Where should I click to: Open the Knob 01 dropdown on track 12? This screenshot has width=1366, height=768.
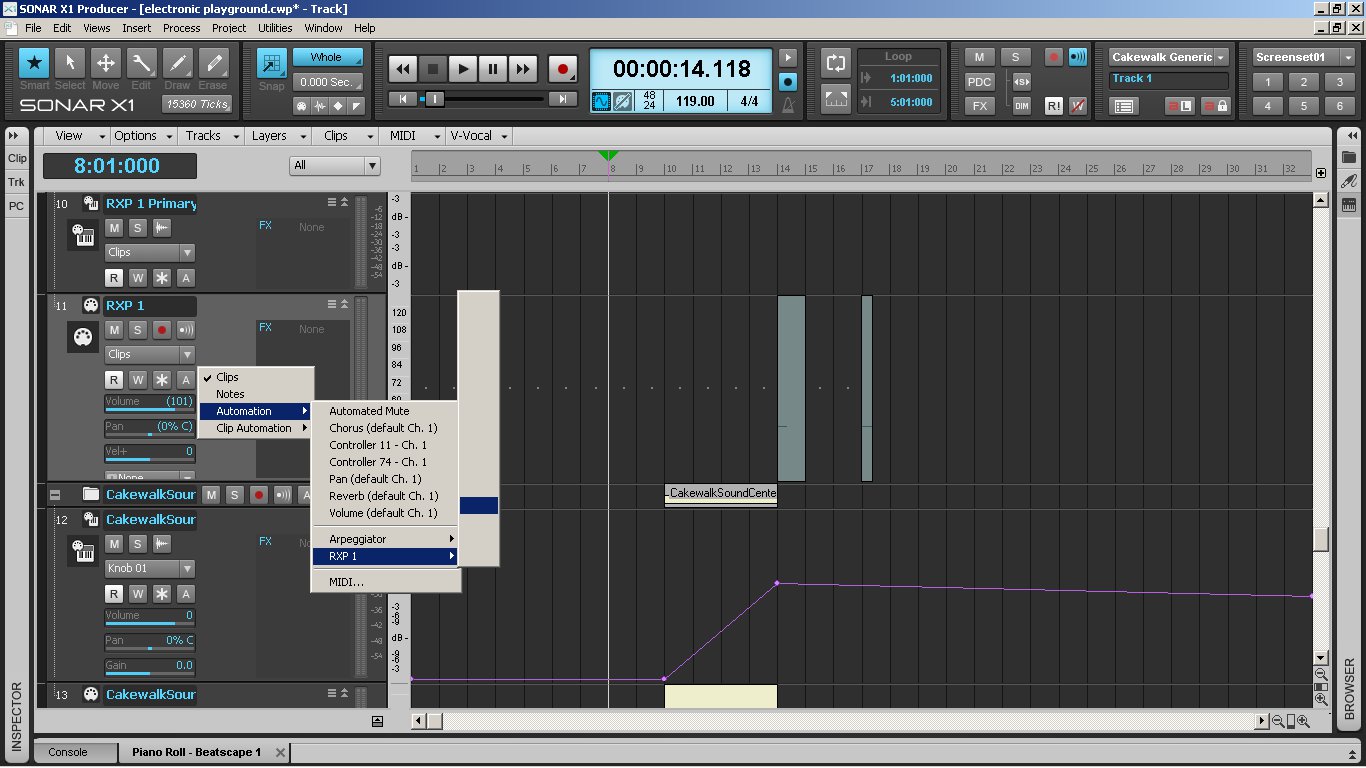coord(150,568)
